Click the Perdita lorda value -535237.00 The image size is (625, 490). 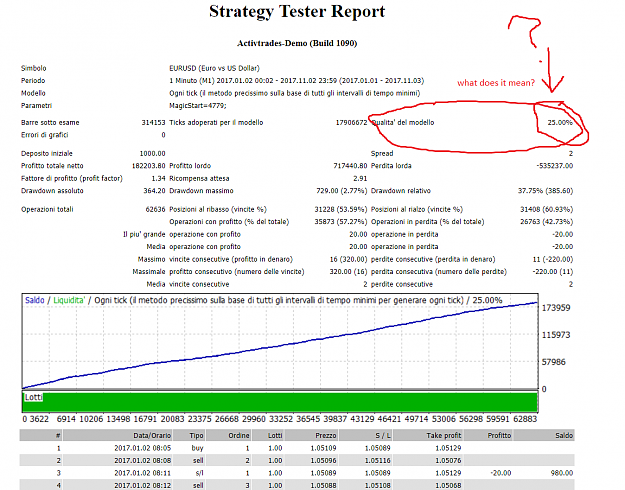click(554, 166)
